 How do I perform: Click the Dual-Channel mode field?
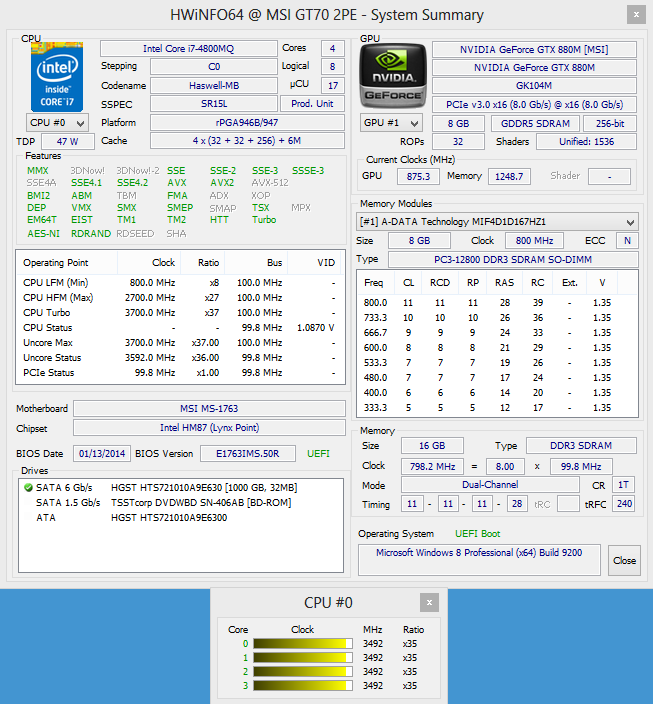point(490,484)
